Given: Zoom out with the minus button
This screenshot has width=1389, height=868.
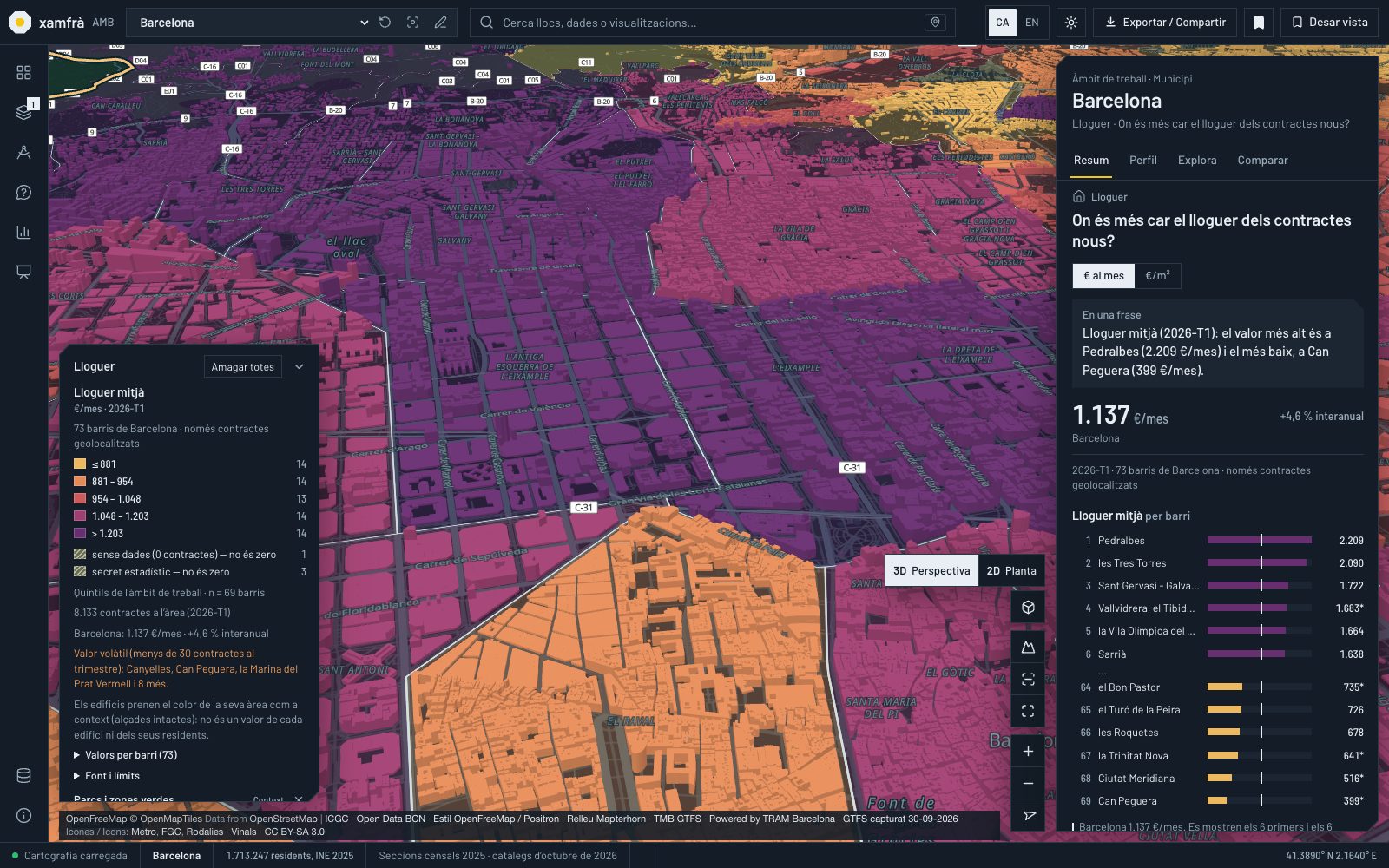Looking at the screenshot, I should (1028, 784).
